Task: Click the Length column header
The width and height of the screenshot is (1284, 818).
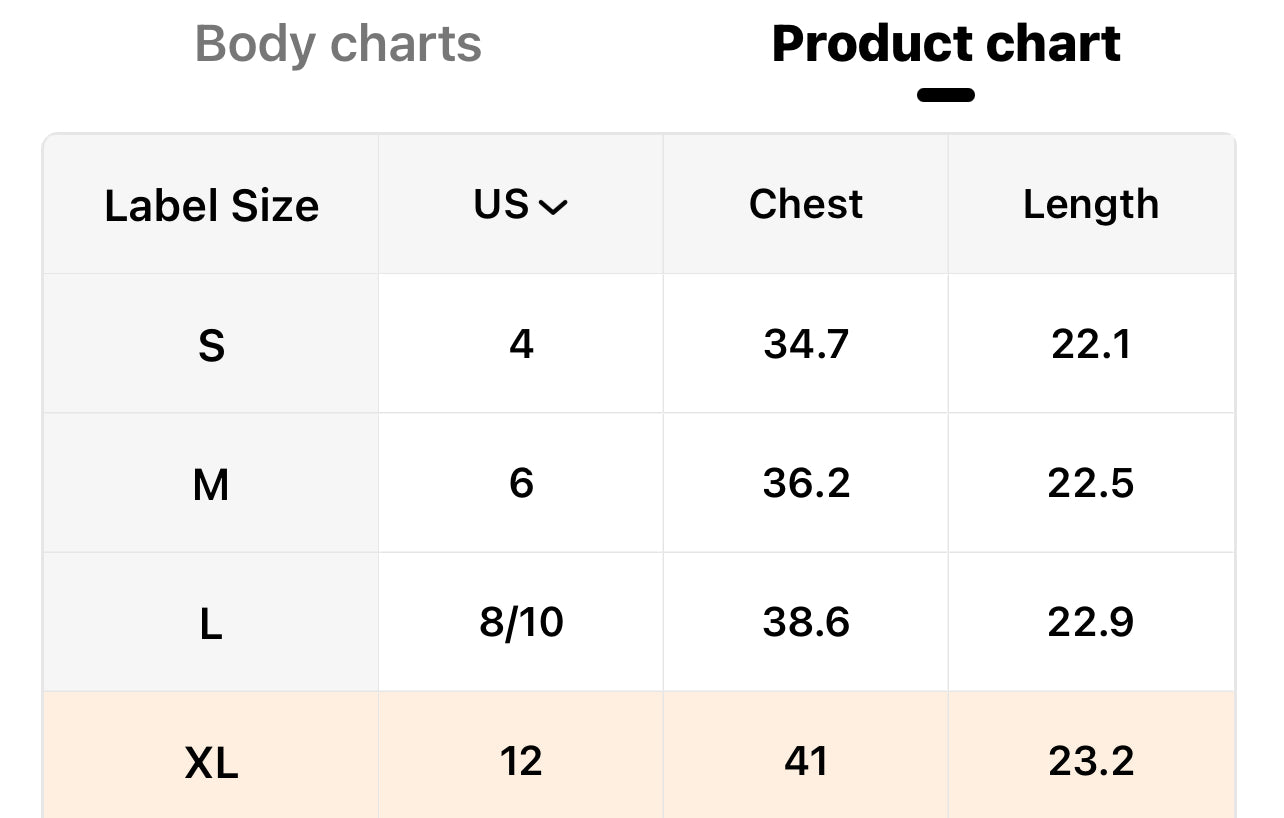Action: tap(1090, 204)
